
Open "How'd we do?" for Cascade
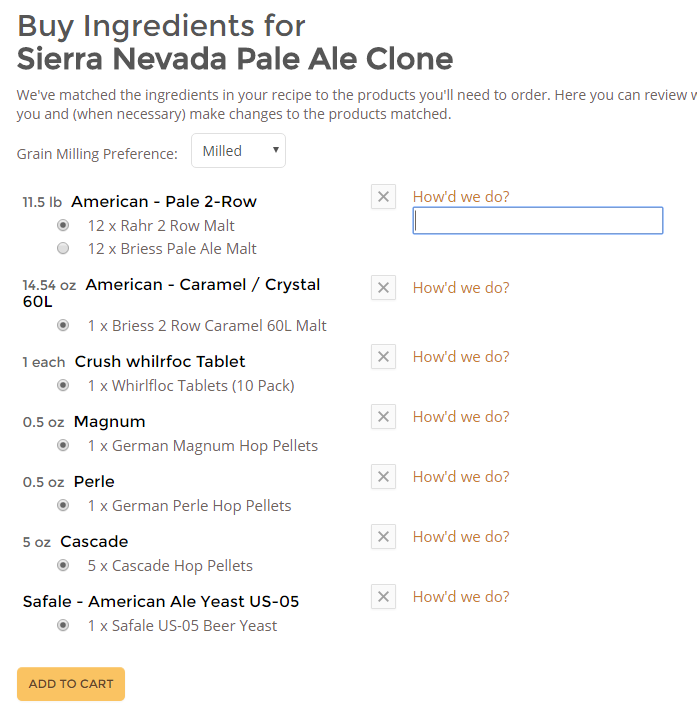point(461,537)
